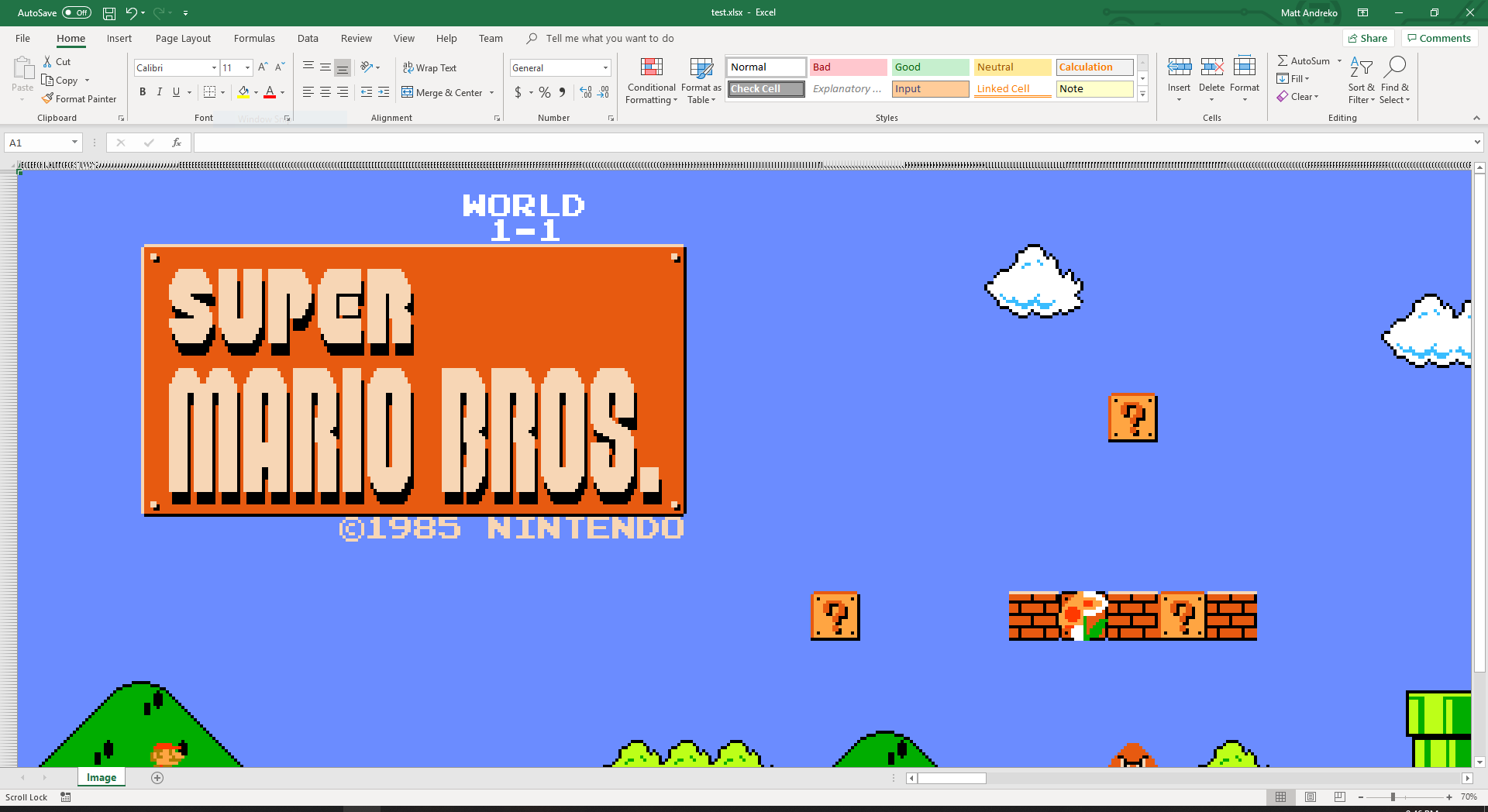Open the font size dropdown
This screenshot has height=812, width=1488.
point(247,68)
